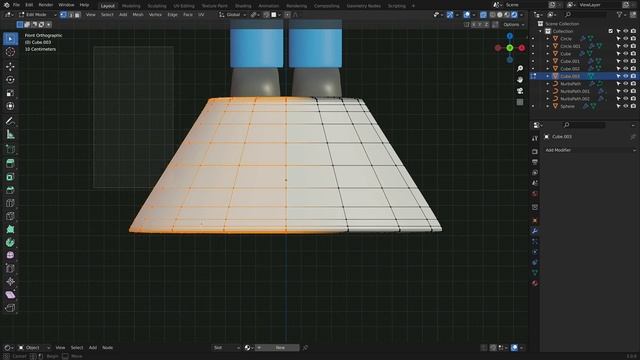The height and width of the screenshot is (360, 640).
Task: Select the Add Cube tool
Action: tap(10, 149)
